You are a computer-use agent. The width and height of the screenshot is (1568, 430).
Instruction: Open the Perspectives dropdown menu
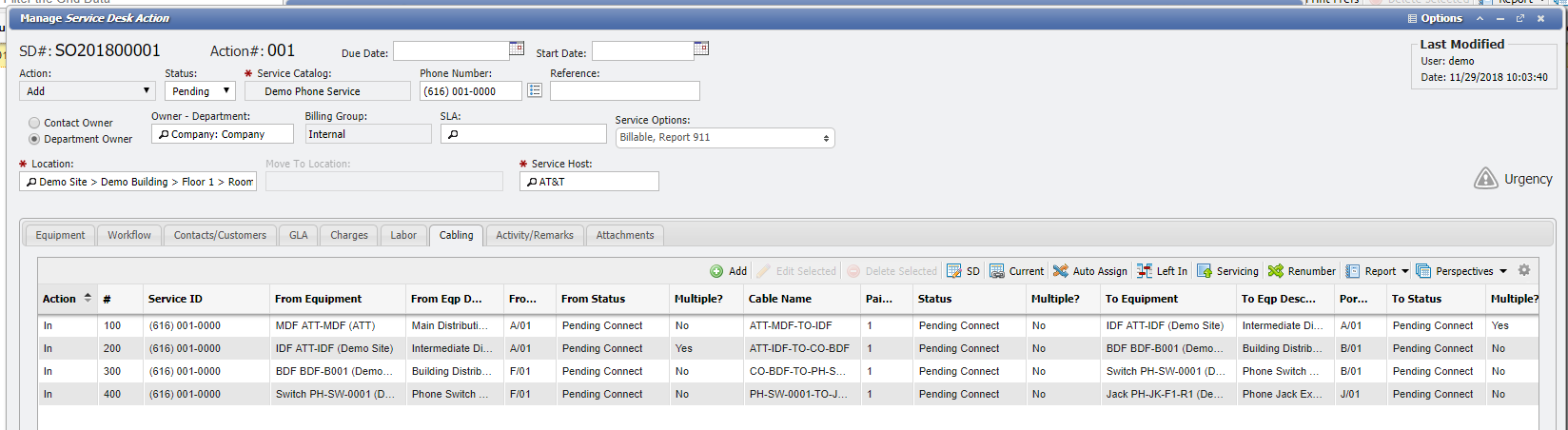tap(1461, 271)
